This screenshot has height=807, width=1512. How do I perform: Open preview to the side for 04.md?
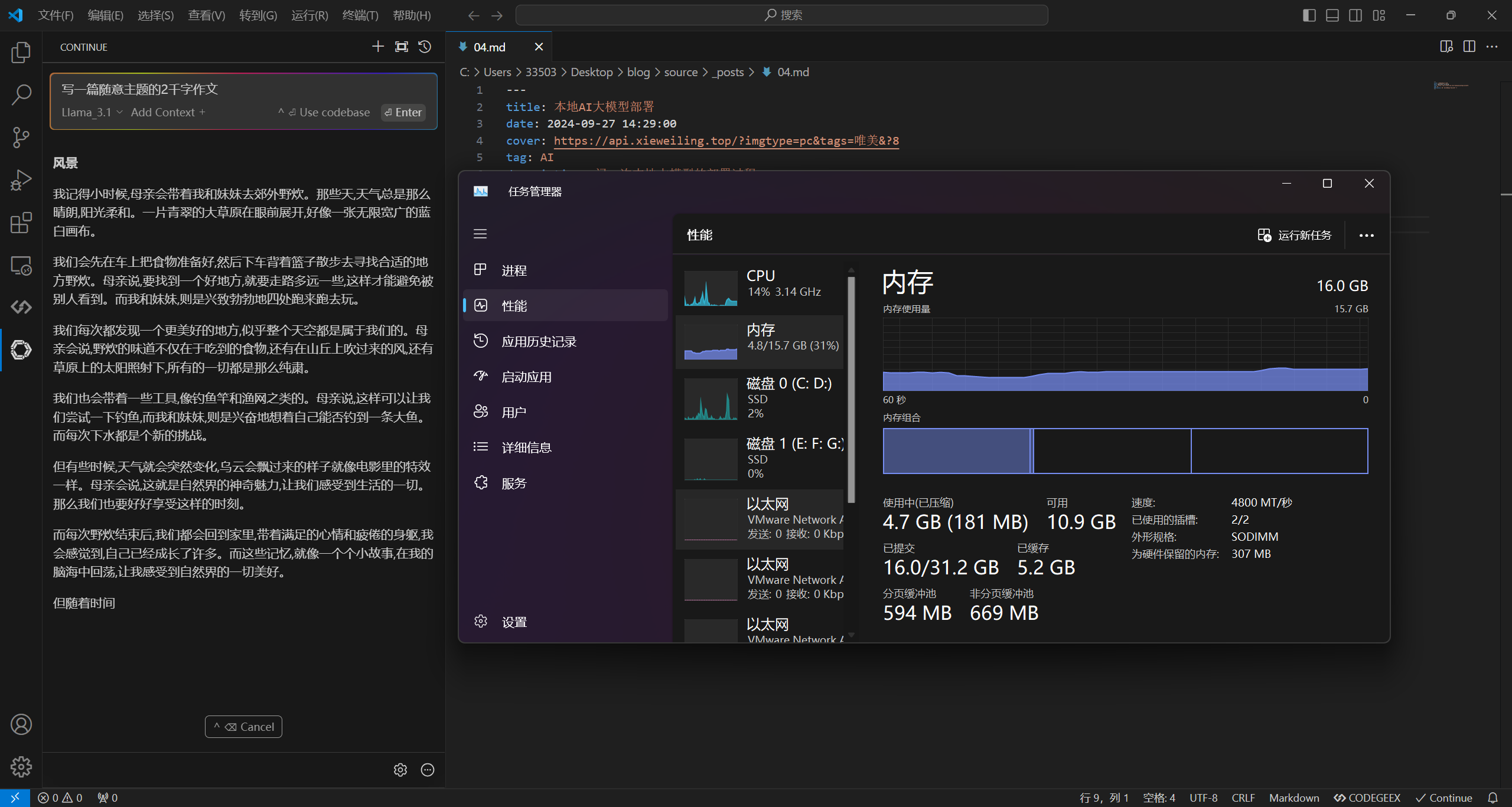(1446, 47)
